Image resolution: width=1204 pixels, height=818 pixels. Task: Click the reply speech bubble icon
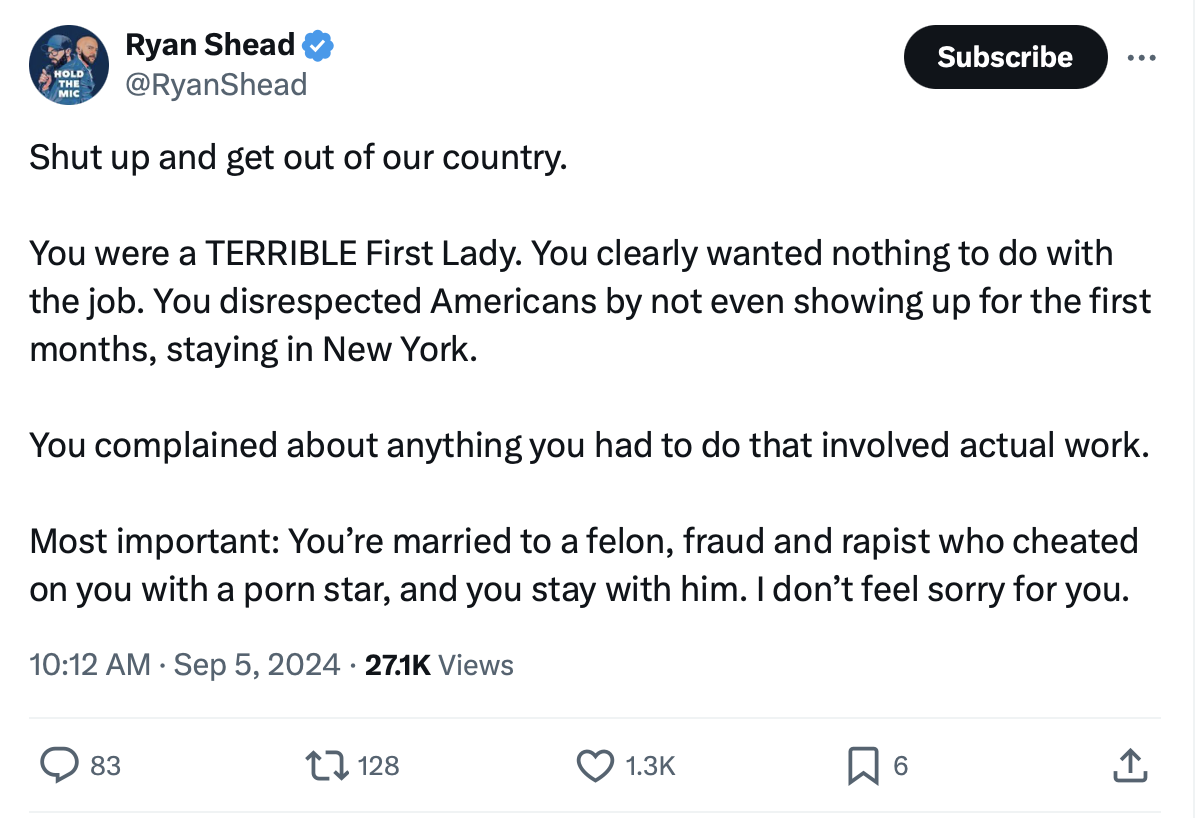point(60,766)
